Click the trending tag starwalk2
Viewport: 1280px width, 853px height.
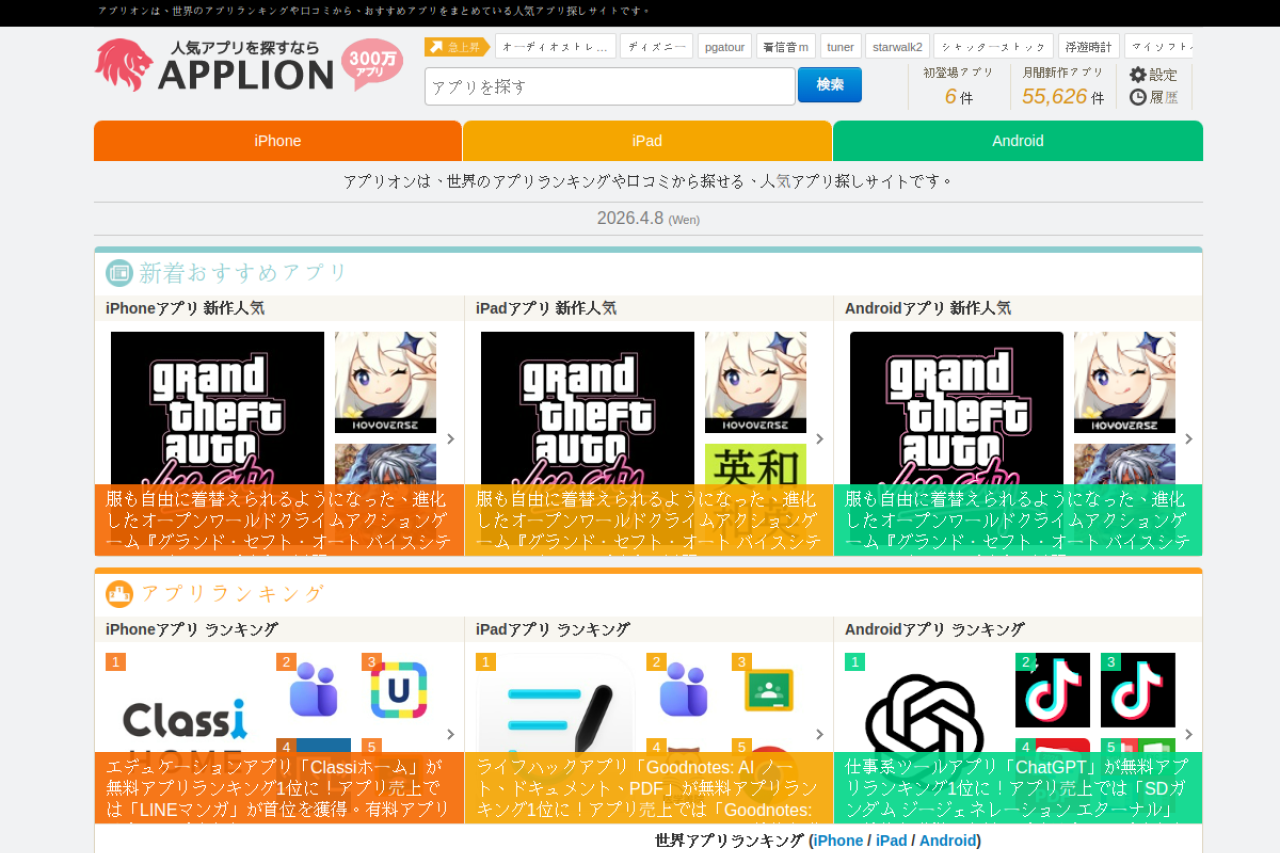(x=897, y=47)
